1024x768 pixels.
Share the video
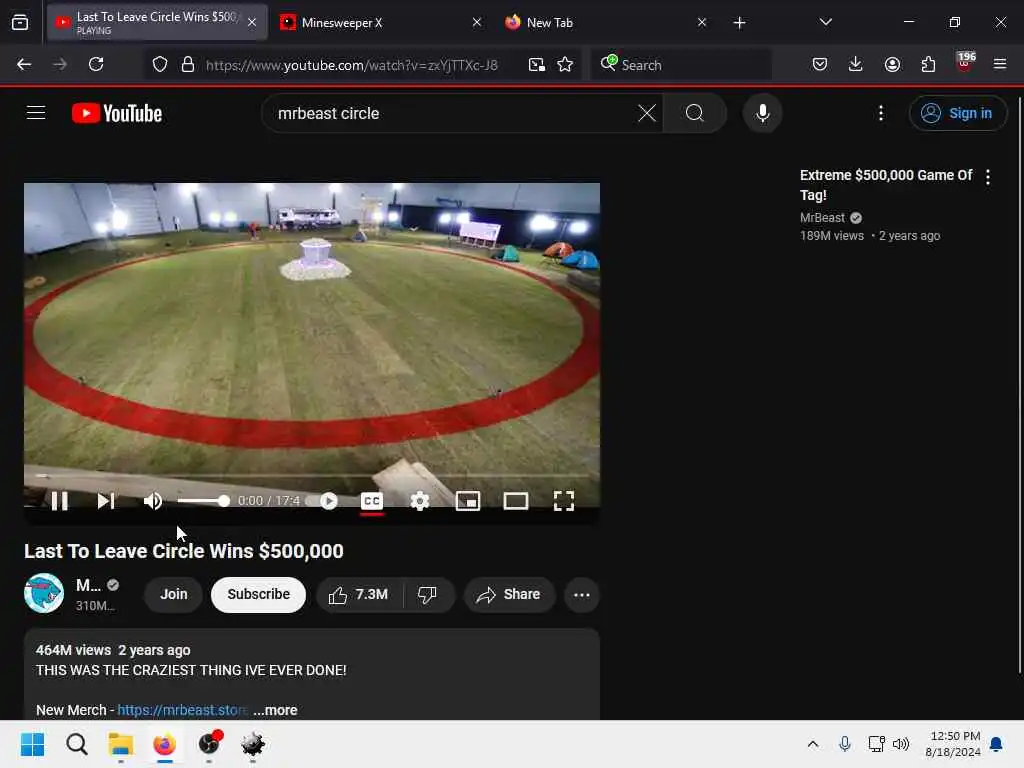point(509,594)
